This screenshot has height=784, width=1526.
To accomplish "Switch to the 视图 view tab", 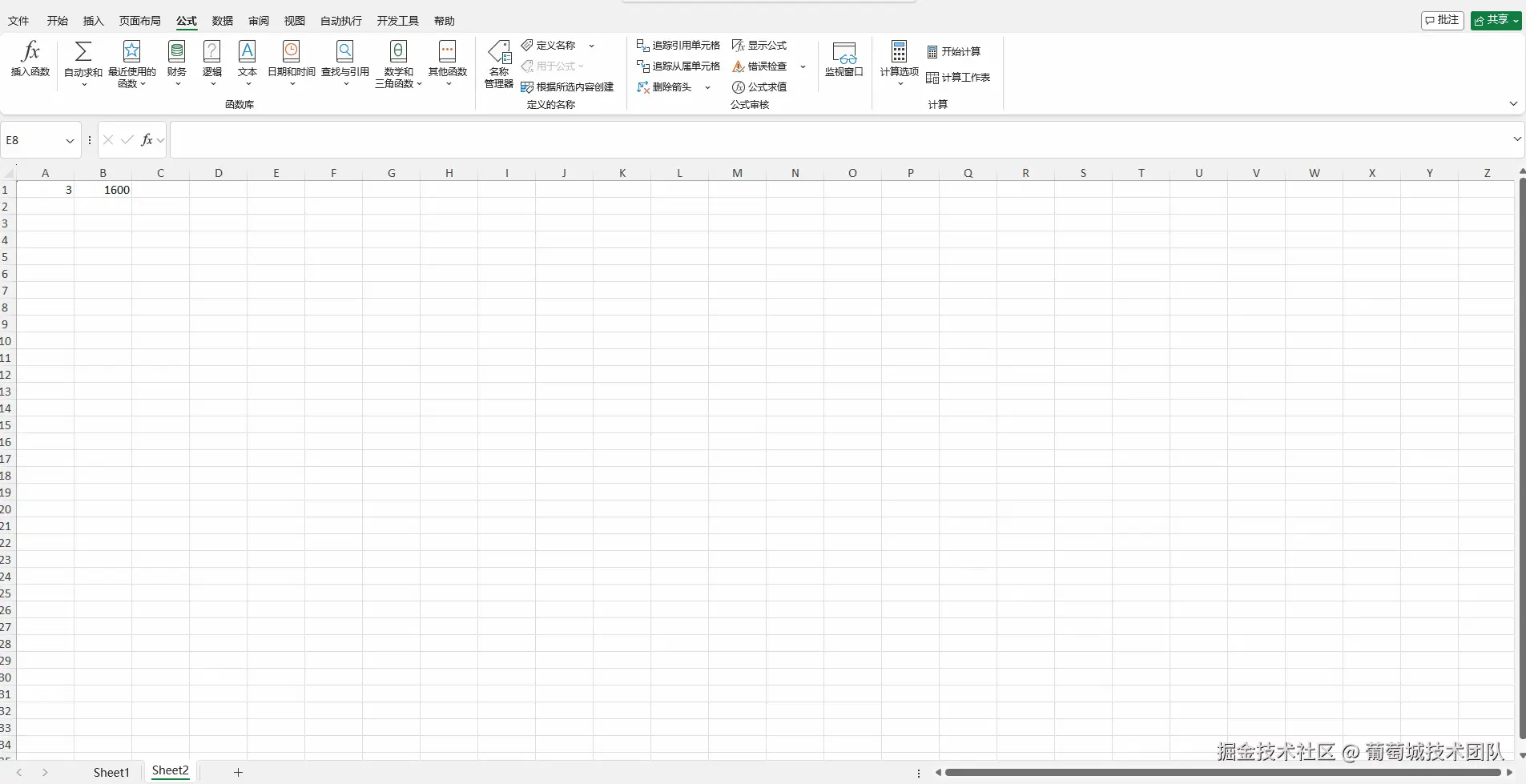I will coord(295,21).
